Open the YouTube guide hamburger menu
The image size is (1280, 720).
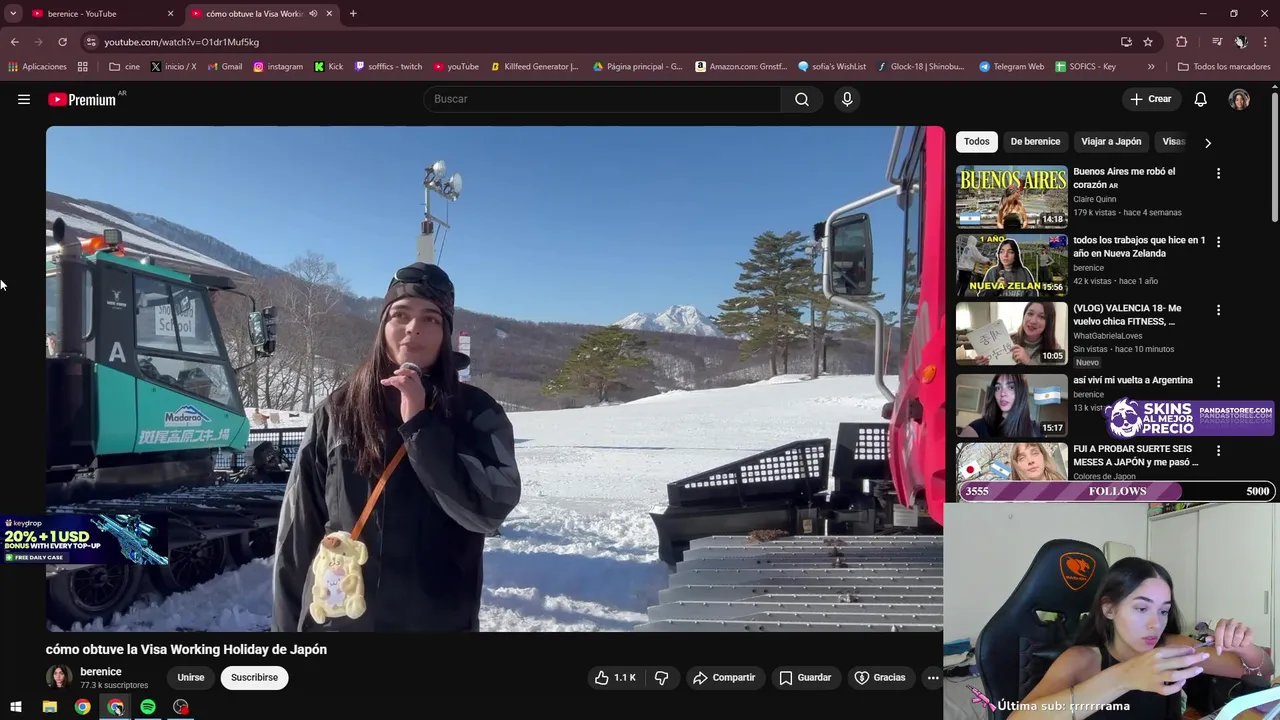[24, 99]
